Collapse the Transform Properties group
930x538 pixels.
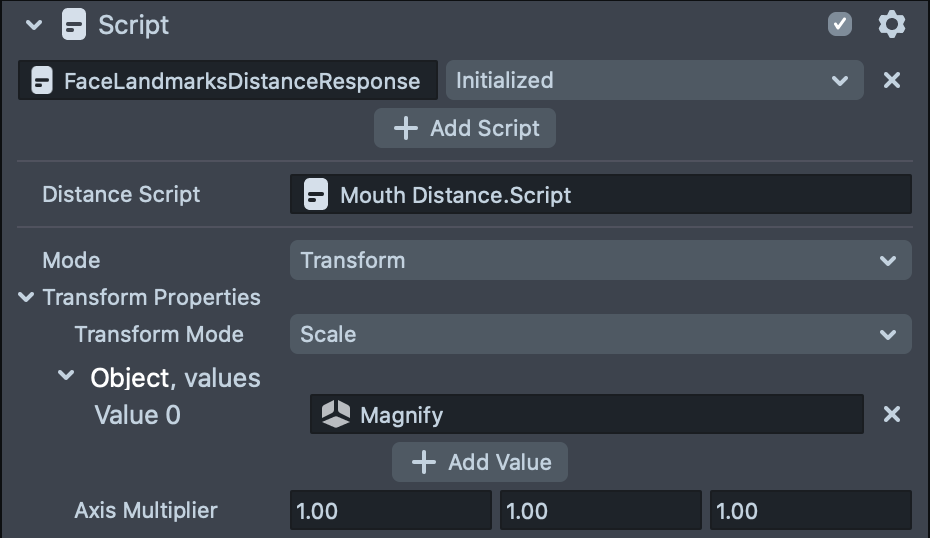click(x=26, y=297)
